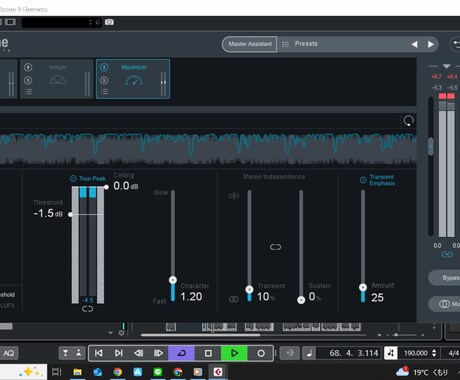Go to next marker in the transport

[x=119, y=353]
